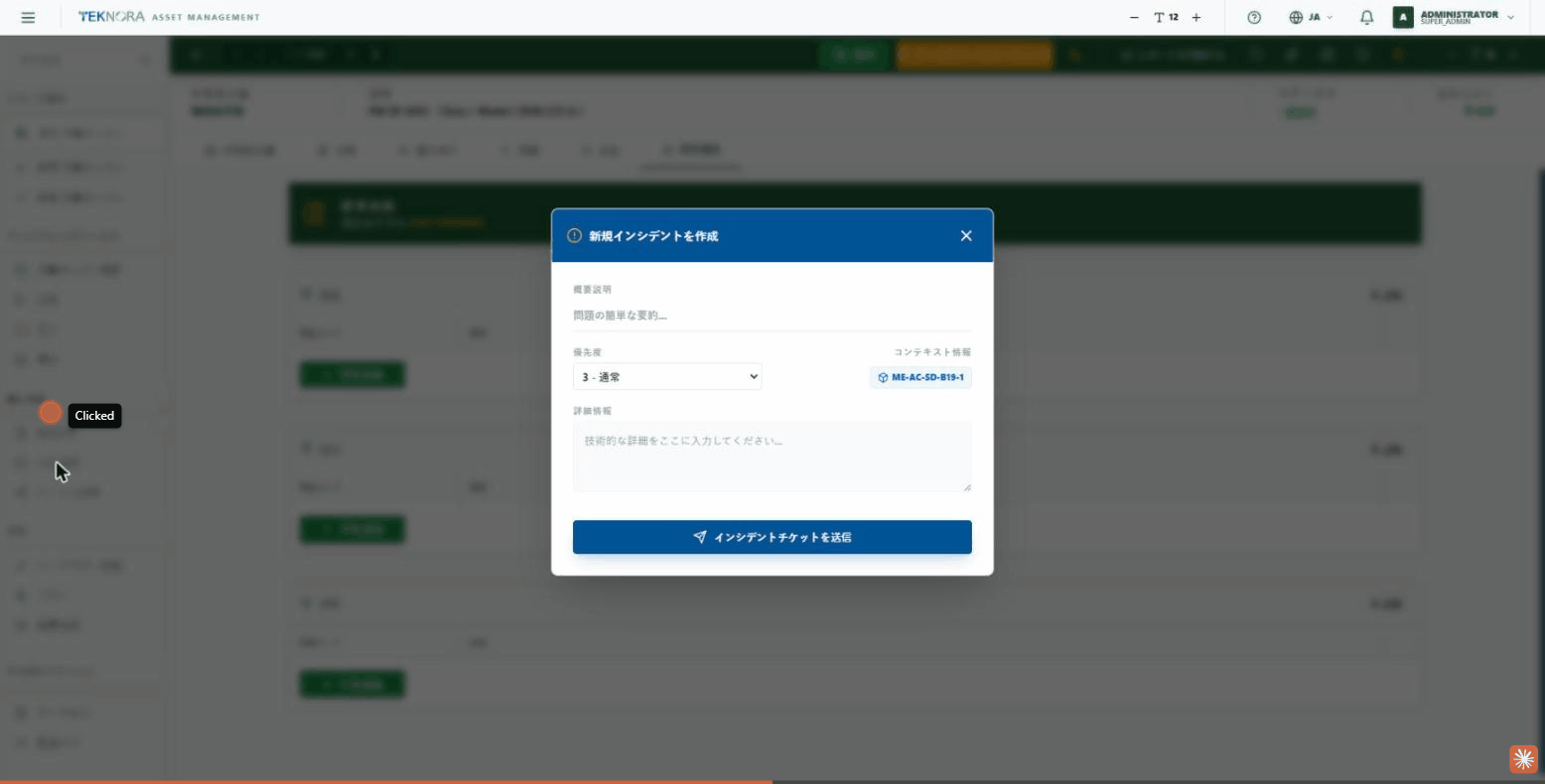Click the ME-AC-SD-B19-1 context tag
The image size is (1545, 784).
point(920,377)
